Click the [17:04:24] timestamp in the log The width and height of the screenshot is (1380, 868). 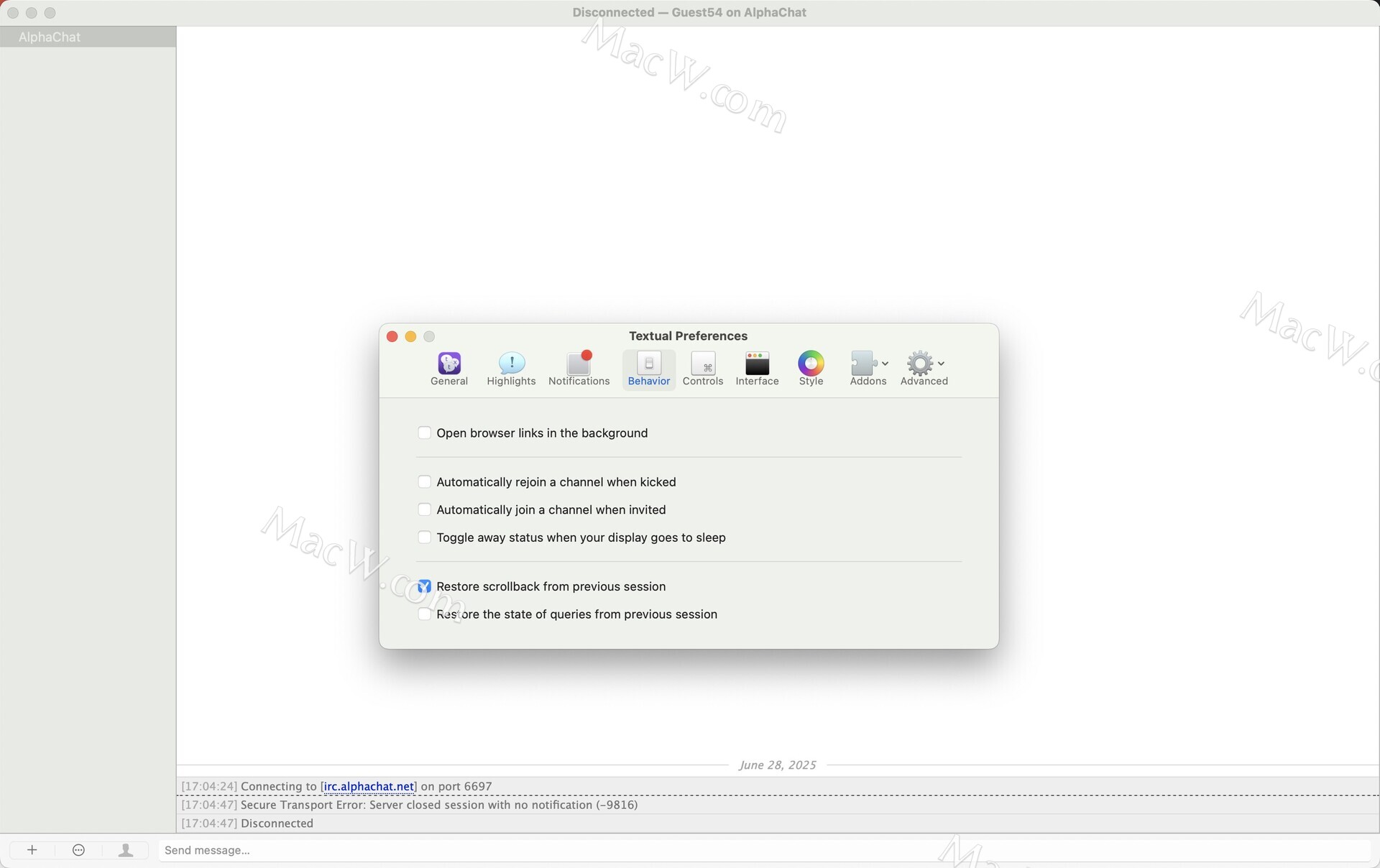tap(209, 786)
